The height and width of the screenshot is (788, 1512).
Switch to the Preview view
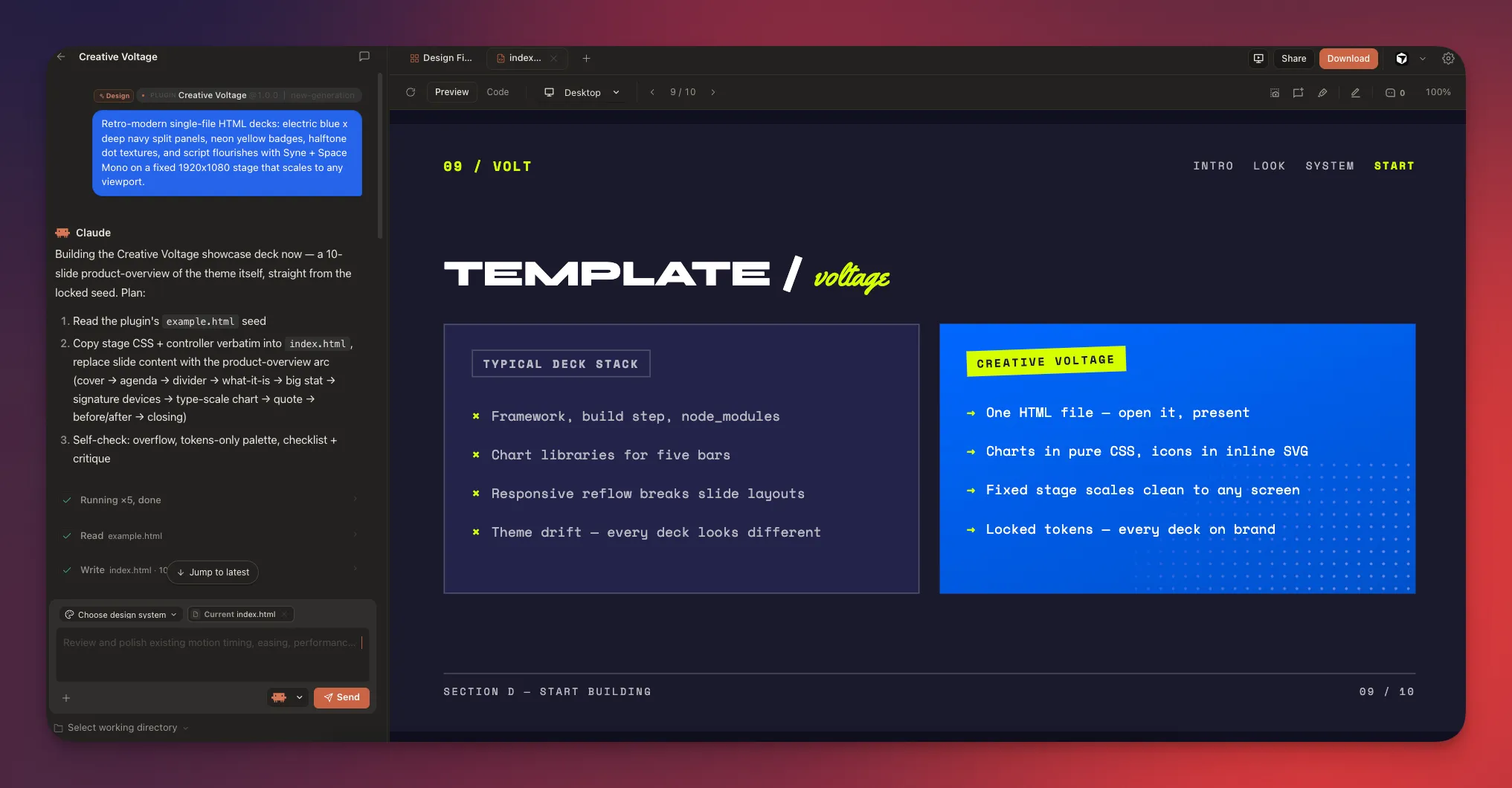(451, 92)
